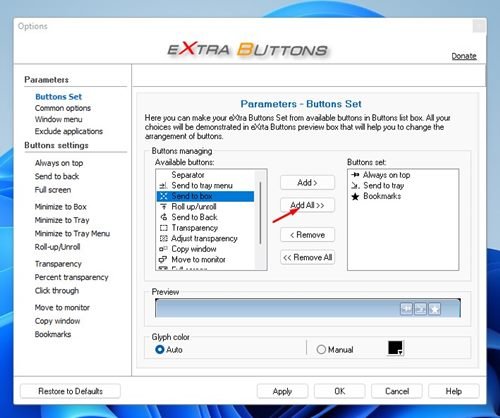This screenshot has height=418, width=500.
Task: Click the Add All >> button
Action: [x=307, y=205]
